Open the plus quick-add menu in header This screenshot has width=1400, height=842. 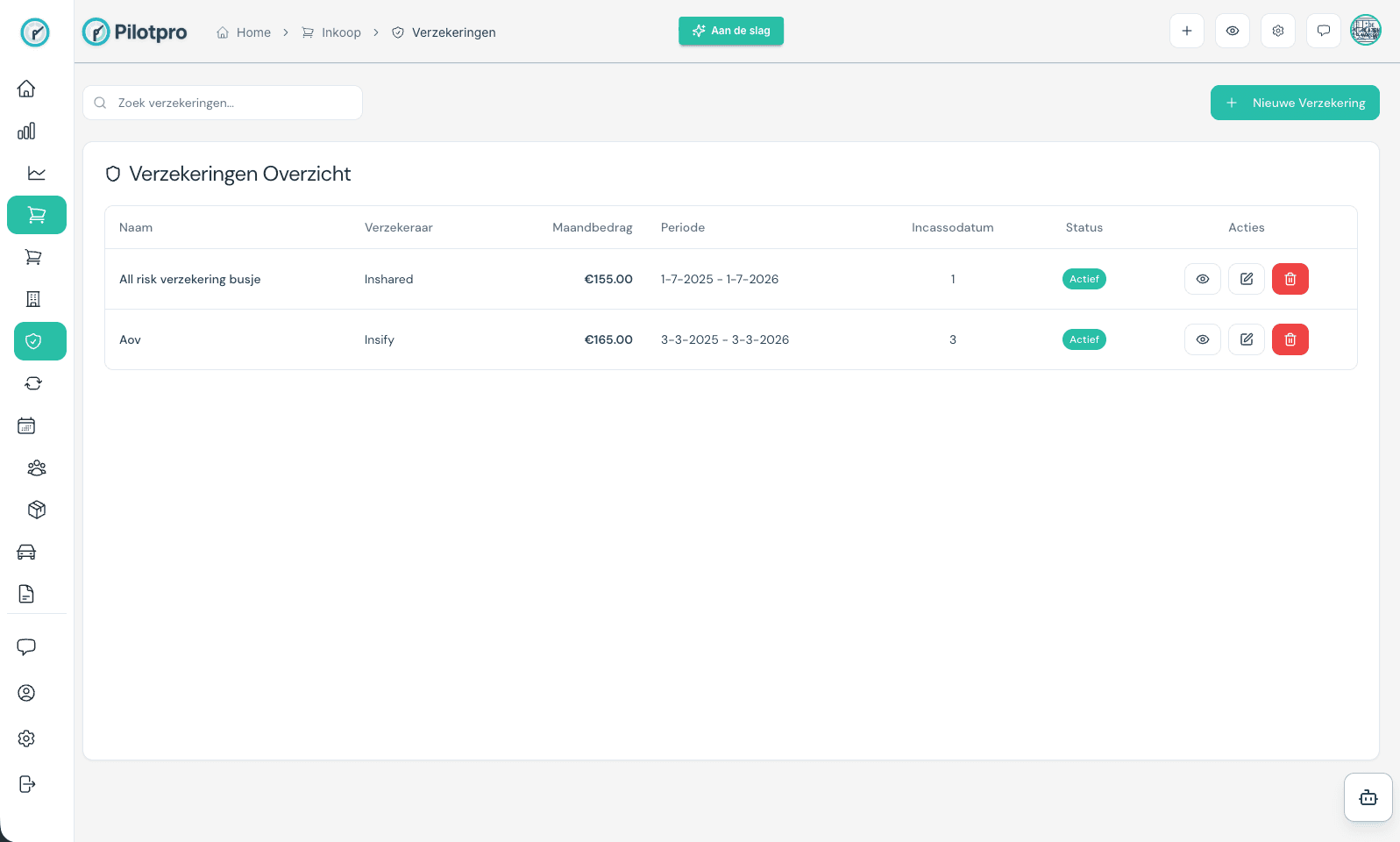tap(1186, 31)
